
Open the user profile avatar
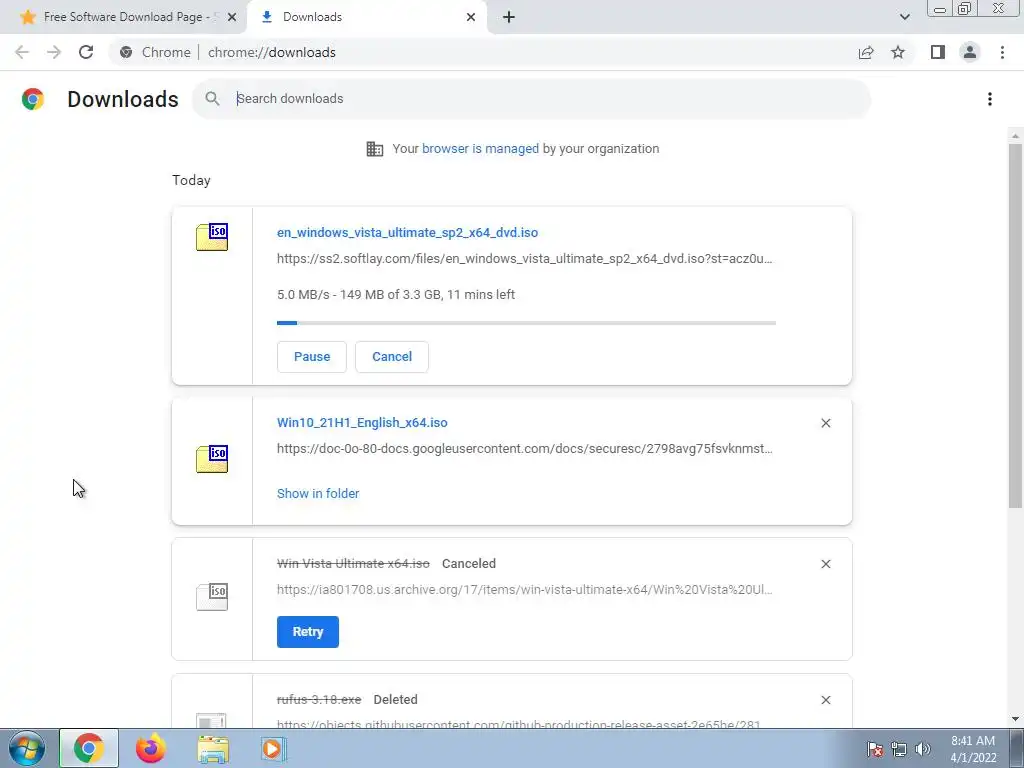click(970, 52)
